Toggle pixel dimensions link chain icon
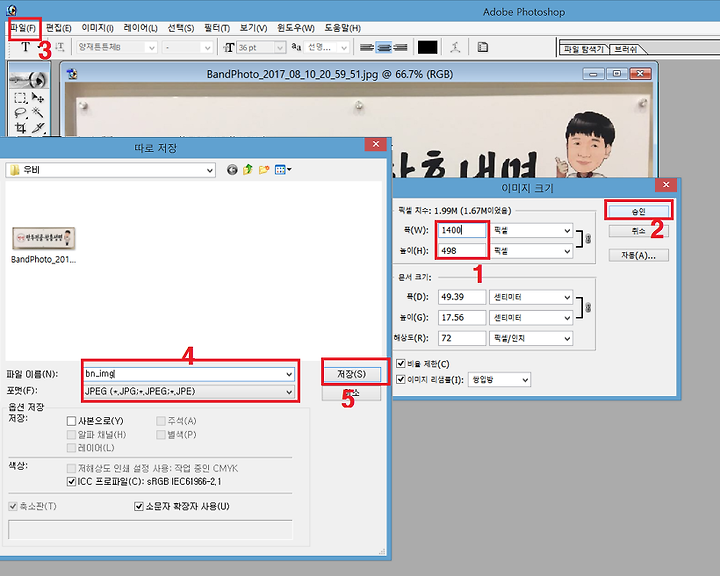The image size is (720, 576). [x=588, y=239]
